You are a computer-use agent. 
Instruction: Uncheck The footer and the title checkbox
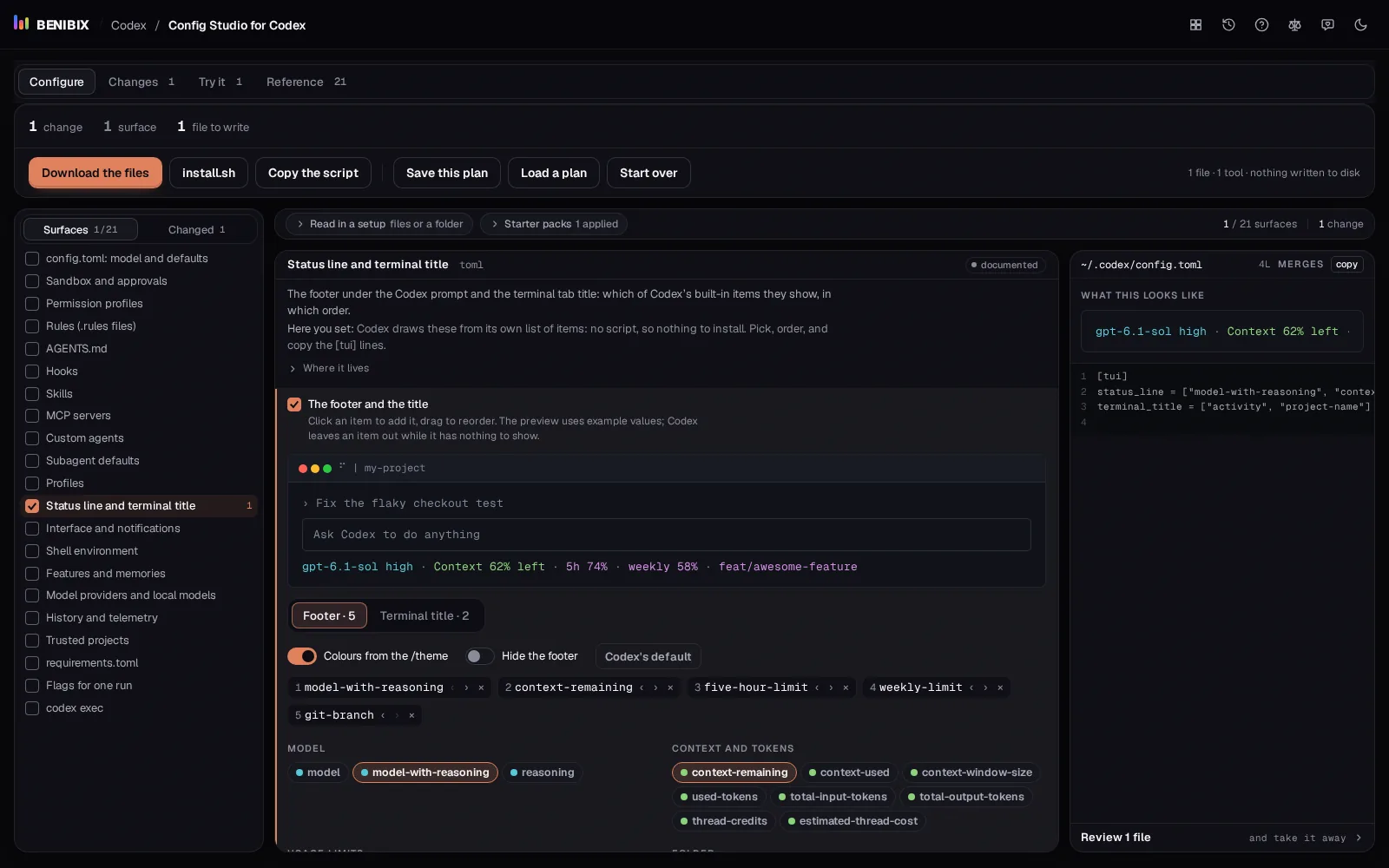[x=294, y=404]
